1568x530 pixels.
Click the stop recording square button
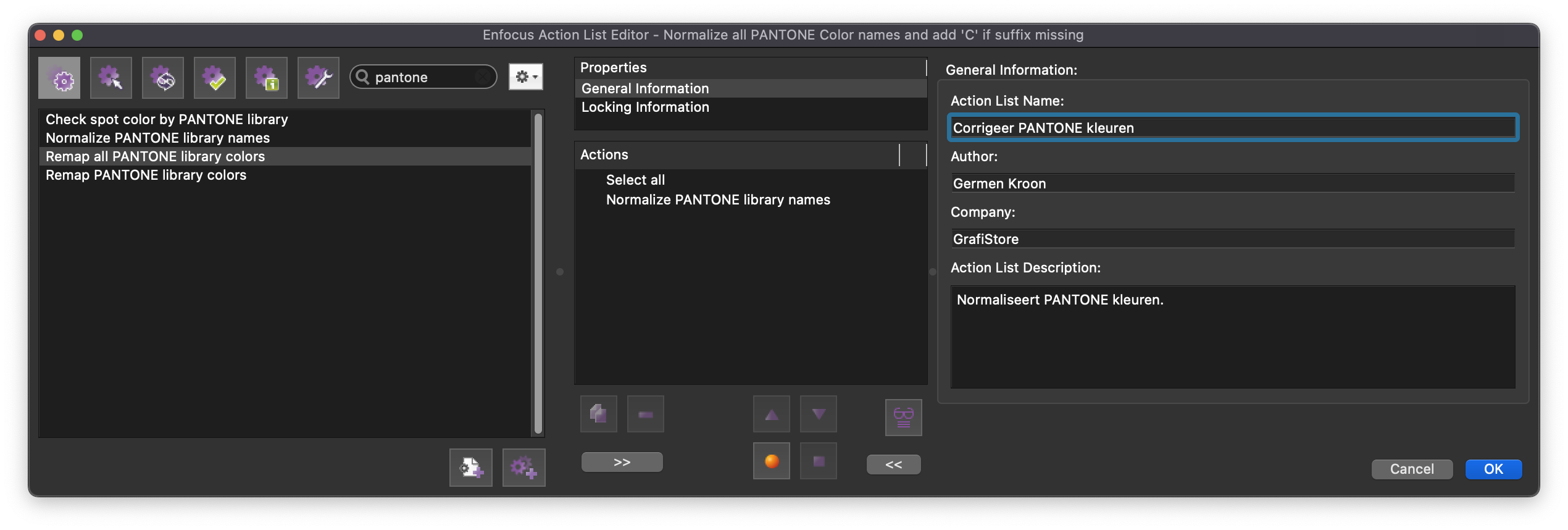[819, 461]
